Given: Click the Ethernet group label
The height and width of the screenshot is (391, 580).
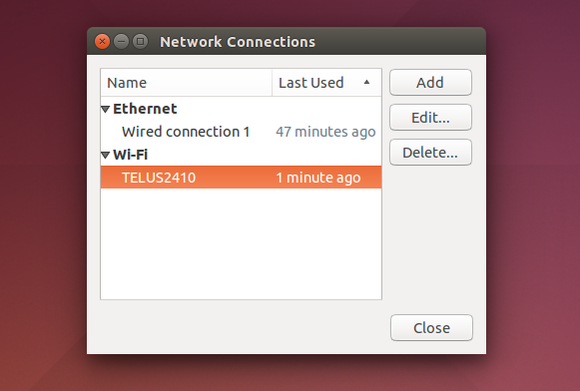Looking at the screenshot, I should click(145, 109).
